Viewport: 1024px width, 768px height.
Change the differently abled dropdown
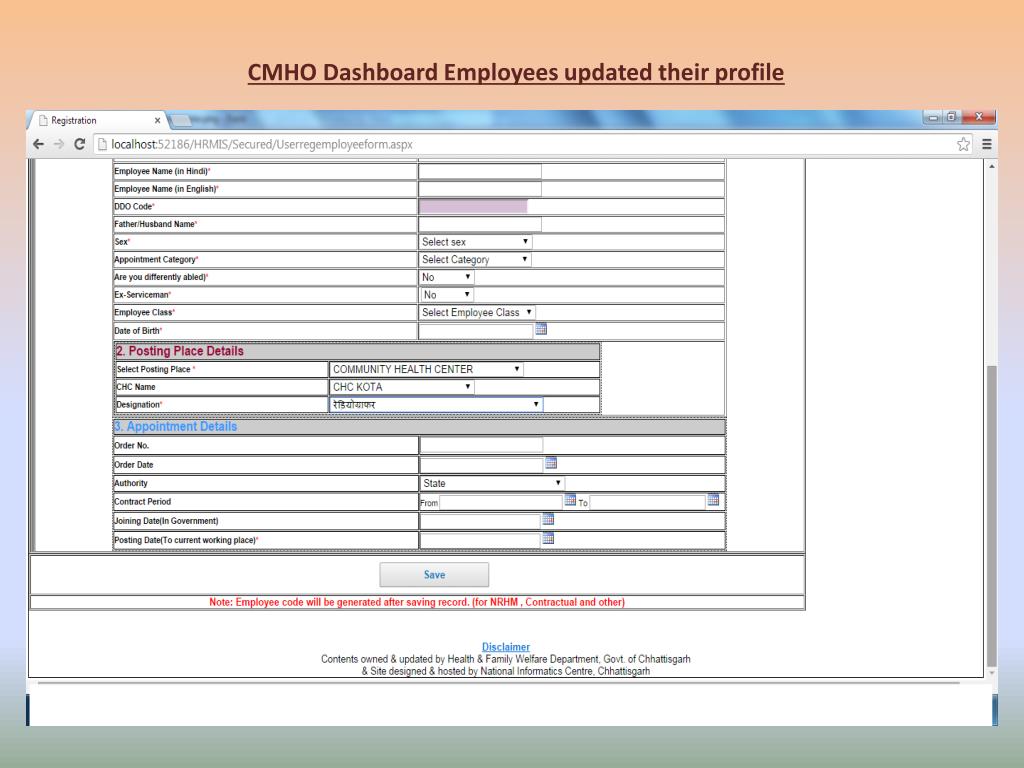point(447,277)
